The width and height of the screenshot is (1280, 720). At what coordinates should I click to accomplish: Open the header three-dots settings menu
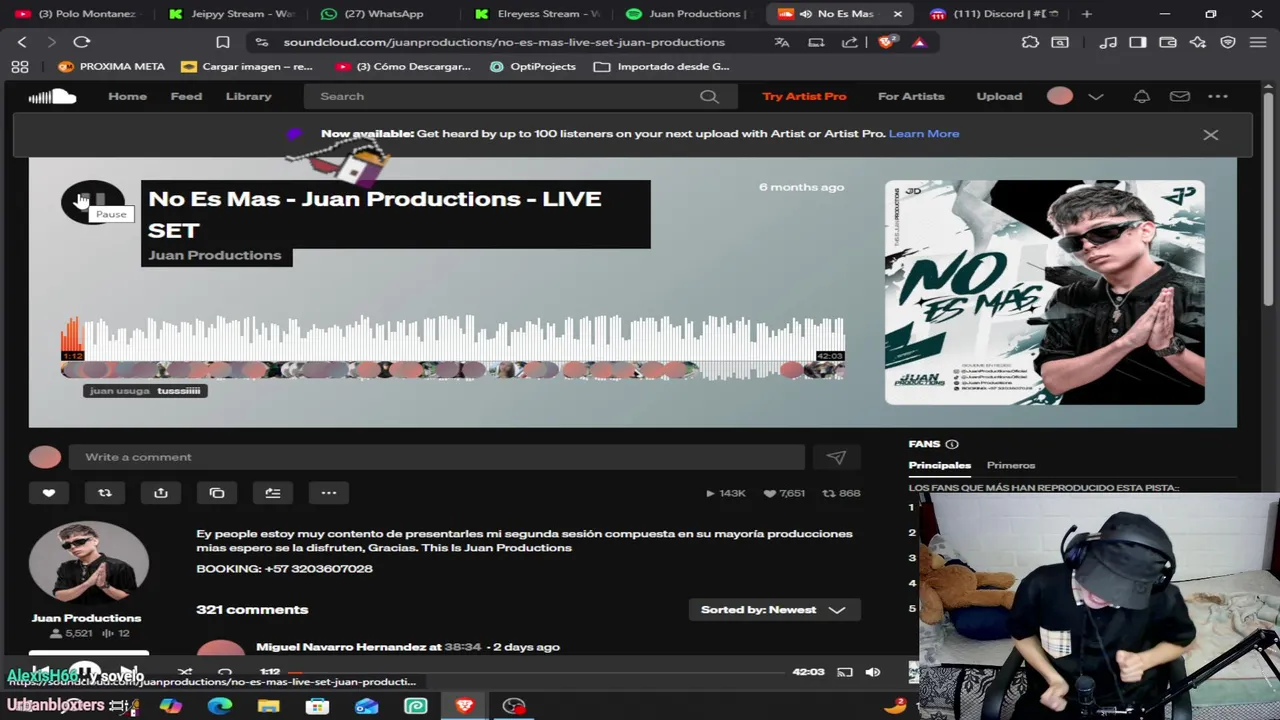click(x=1217, y=96)
